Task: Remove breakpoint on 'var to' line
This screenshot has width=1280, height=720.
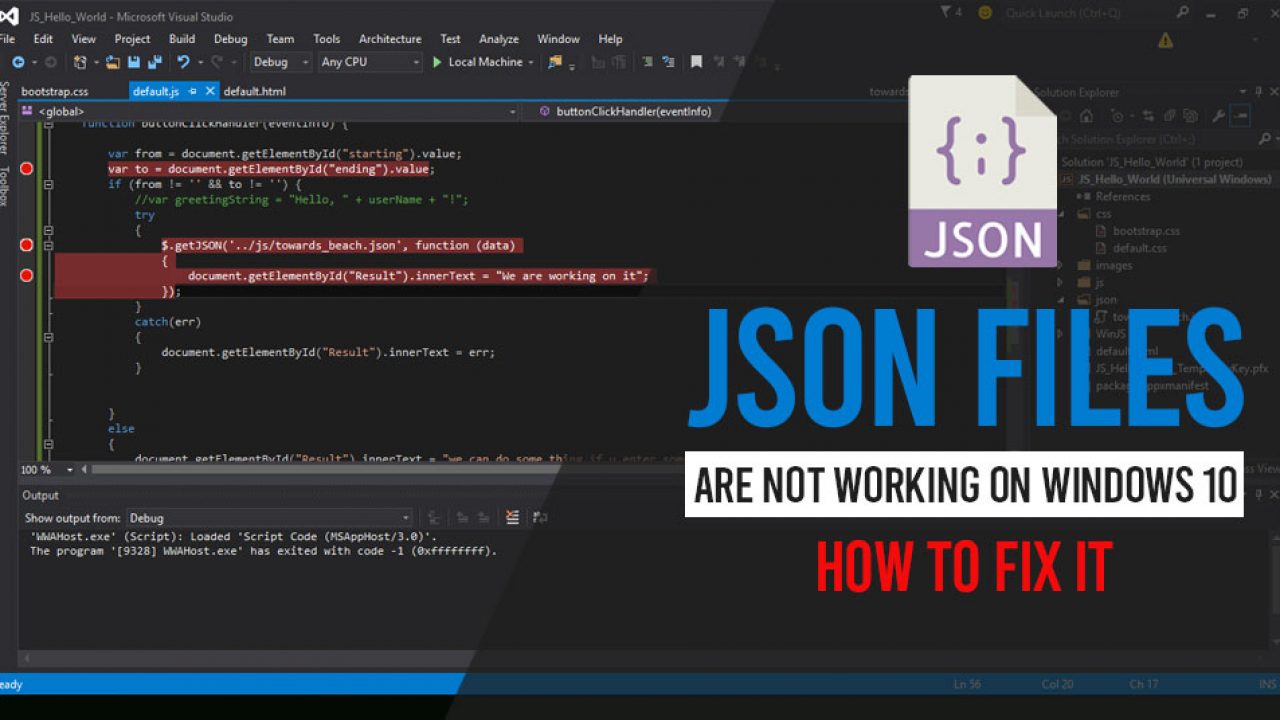Action: click(x=27, y=169)
